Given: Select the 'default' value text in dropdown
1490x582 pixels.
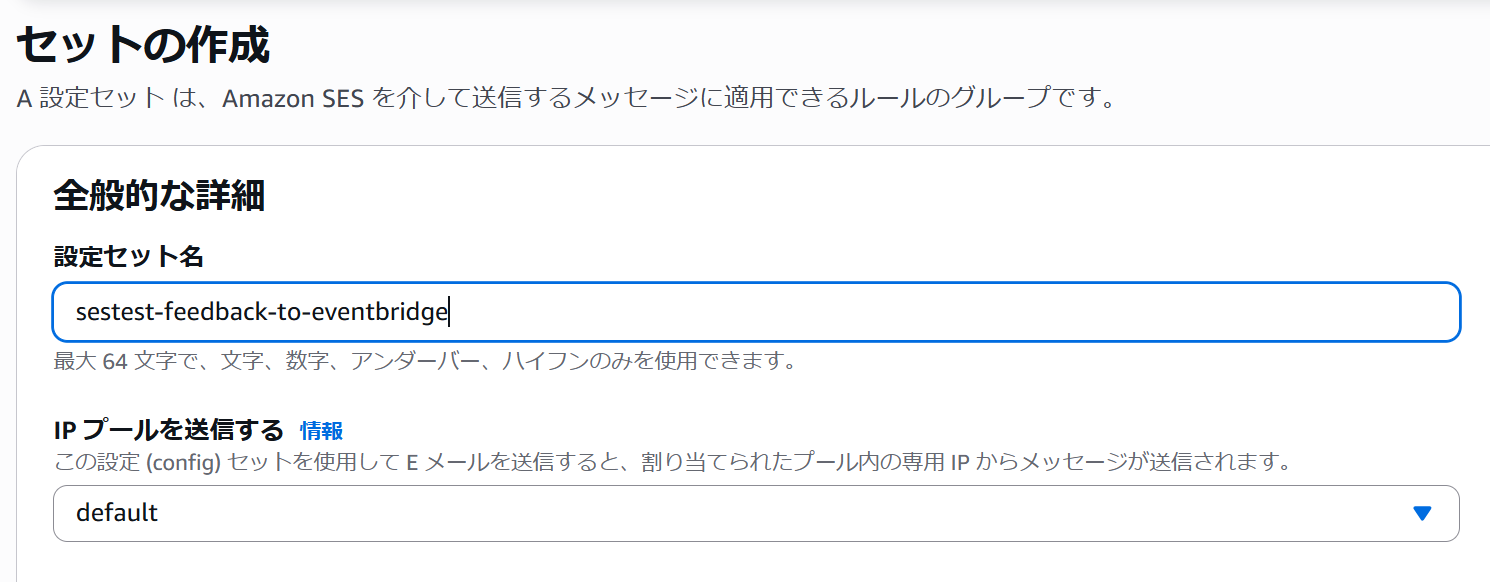Looking at the screenshot, I should (x=117, y=513).
